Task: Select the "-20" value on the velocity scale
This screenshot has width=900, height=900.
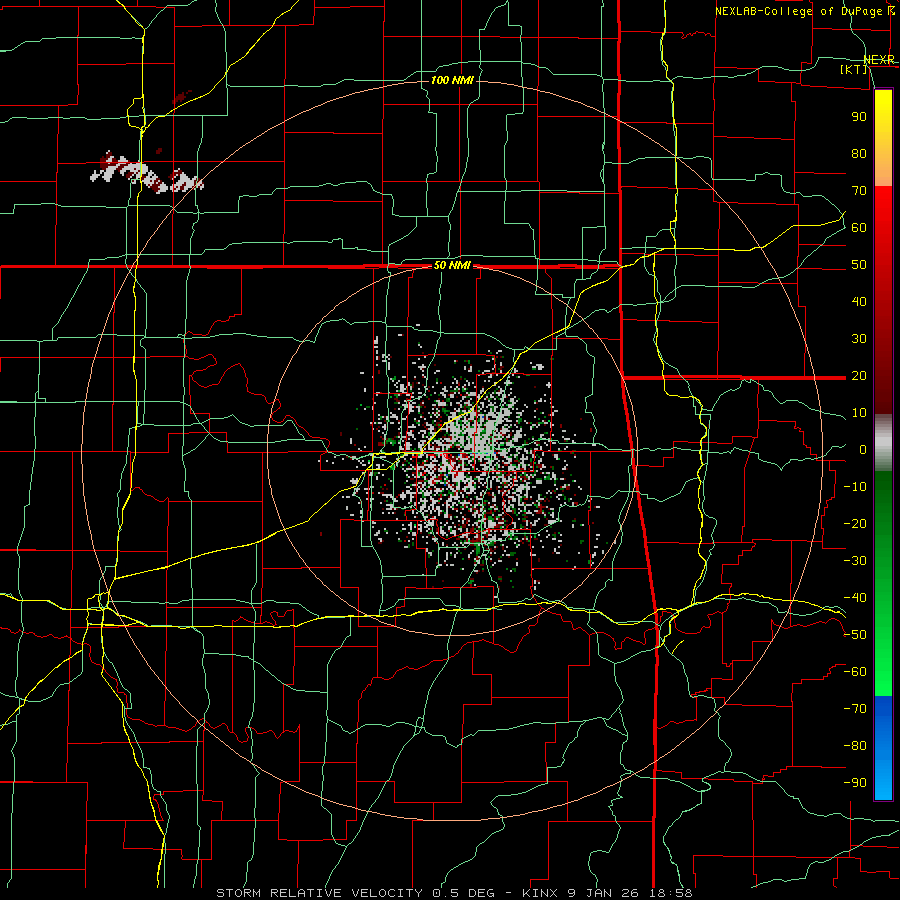Action: click(x=855, y=524)
